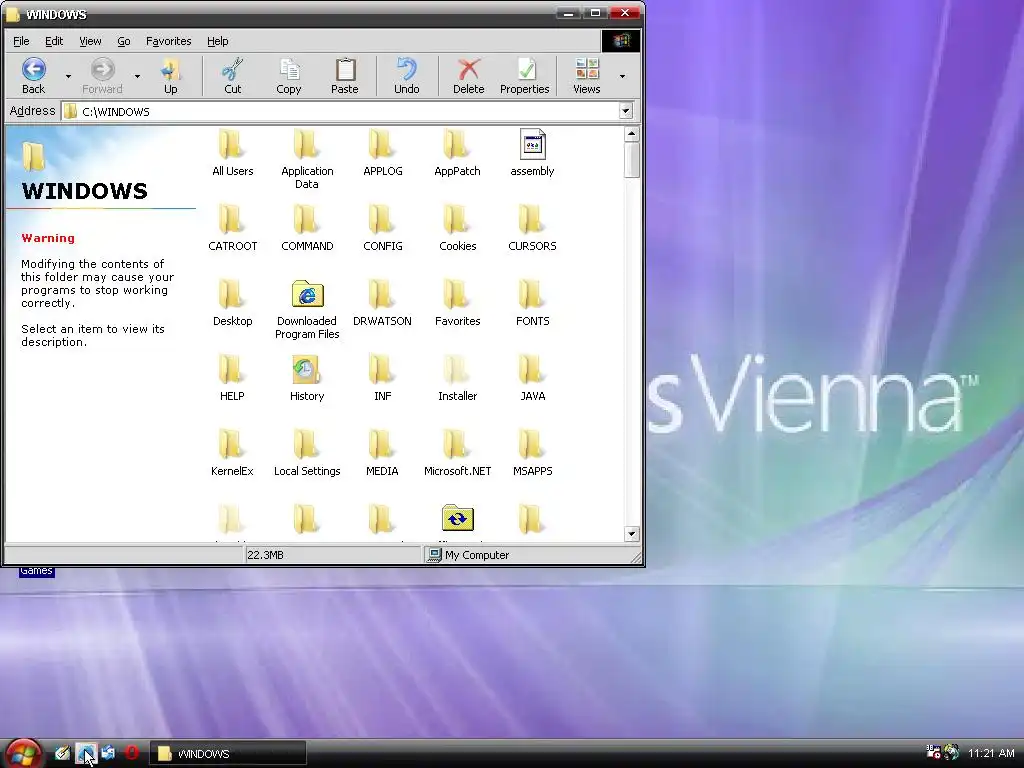This screenshot has height=768, width=1024.
Task: Select the KernelEx folder
Action: pos(232,454)
